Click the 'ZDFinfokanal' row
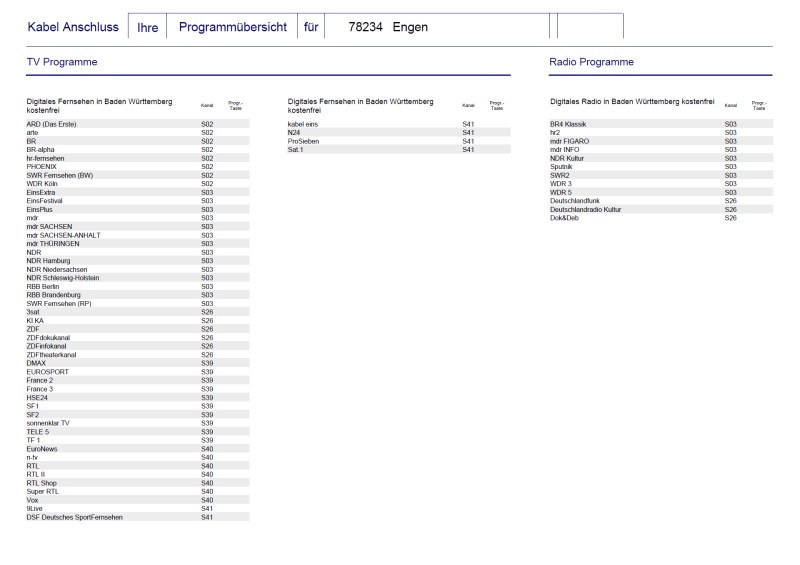The height and width of the screenshot is (565, 800). [x=138, y=346]
